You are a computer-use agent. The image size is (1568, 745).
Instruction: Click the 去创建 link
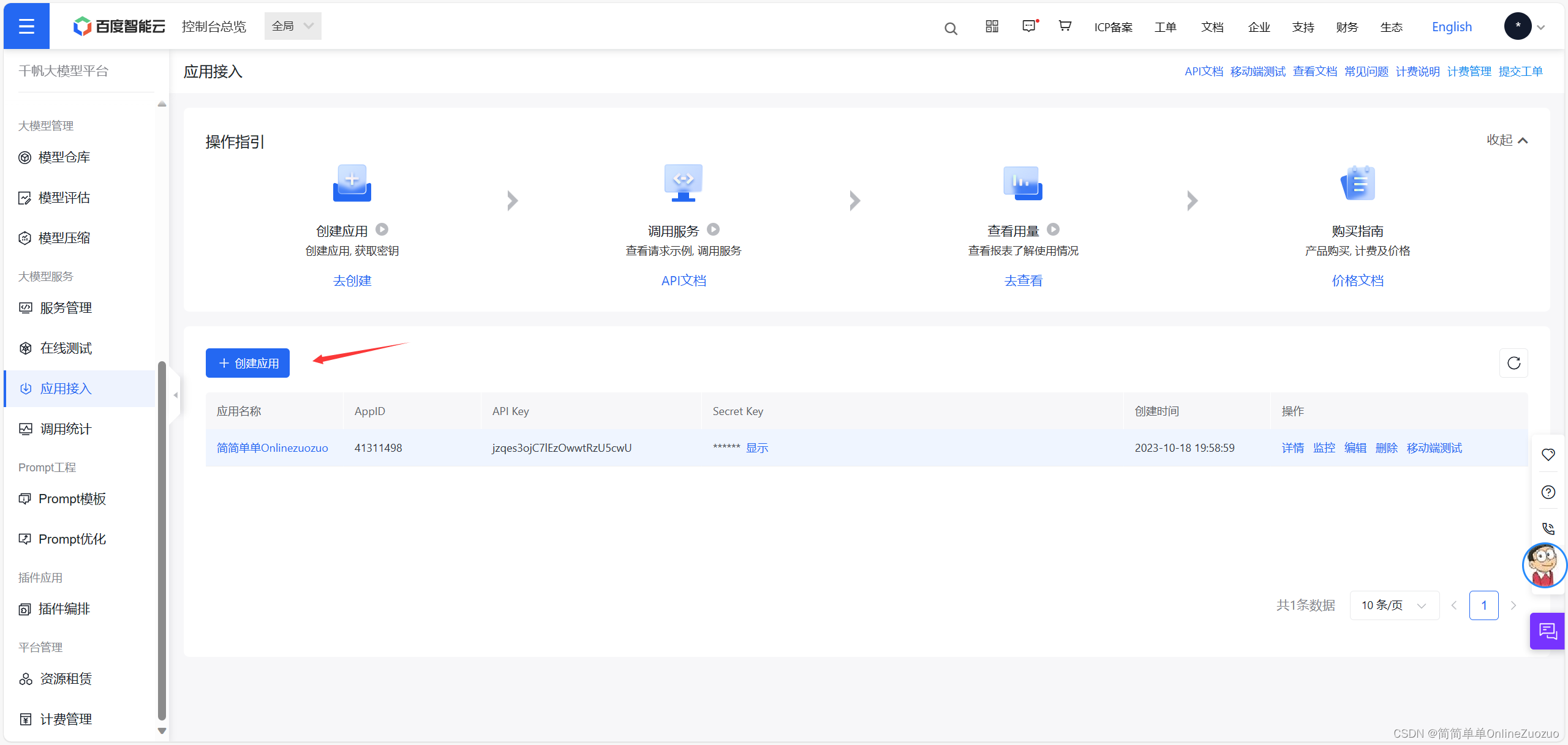coord(352,281)
